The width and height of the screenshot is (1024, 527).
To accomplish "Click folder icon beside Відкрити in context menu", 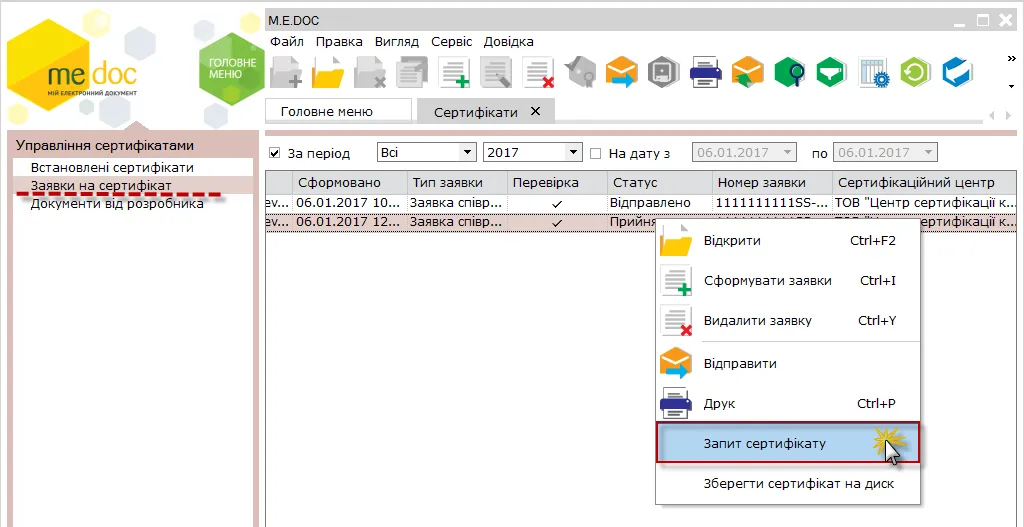I will click(x=676, y=241).
